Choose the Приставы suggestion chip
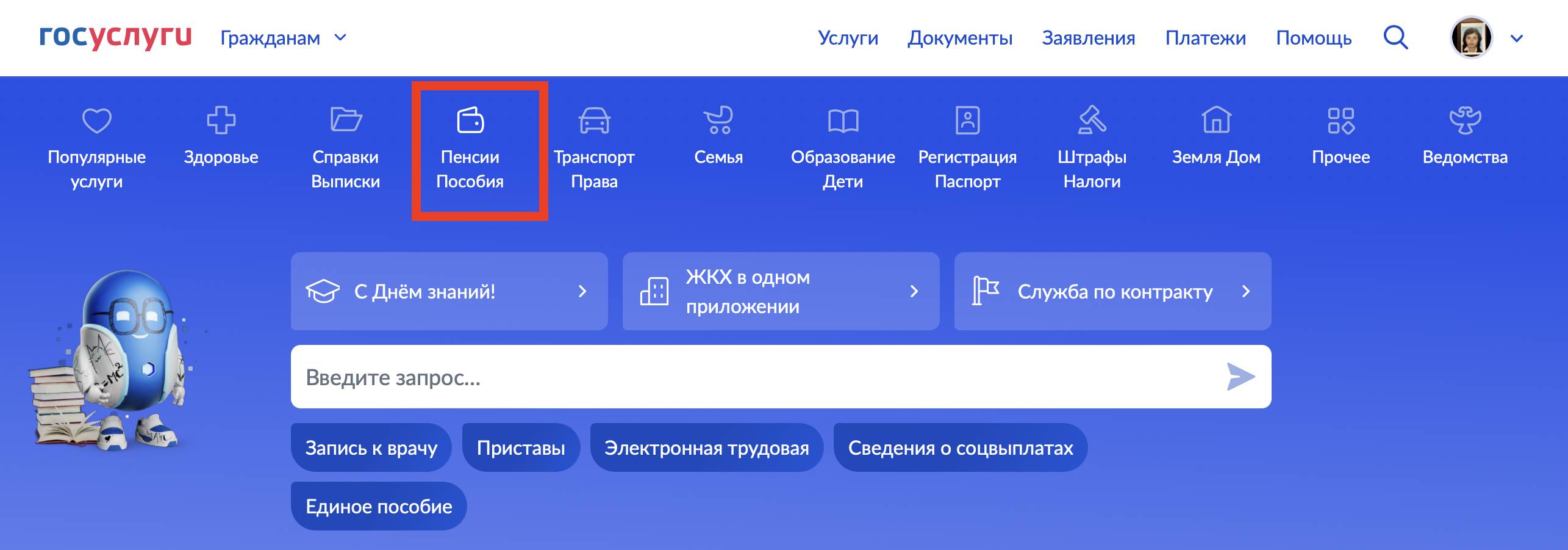Viewport: 1568px width, 550px height. point(521,447)
